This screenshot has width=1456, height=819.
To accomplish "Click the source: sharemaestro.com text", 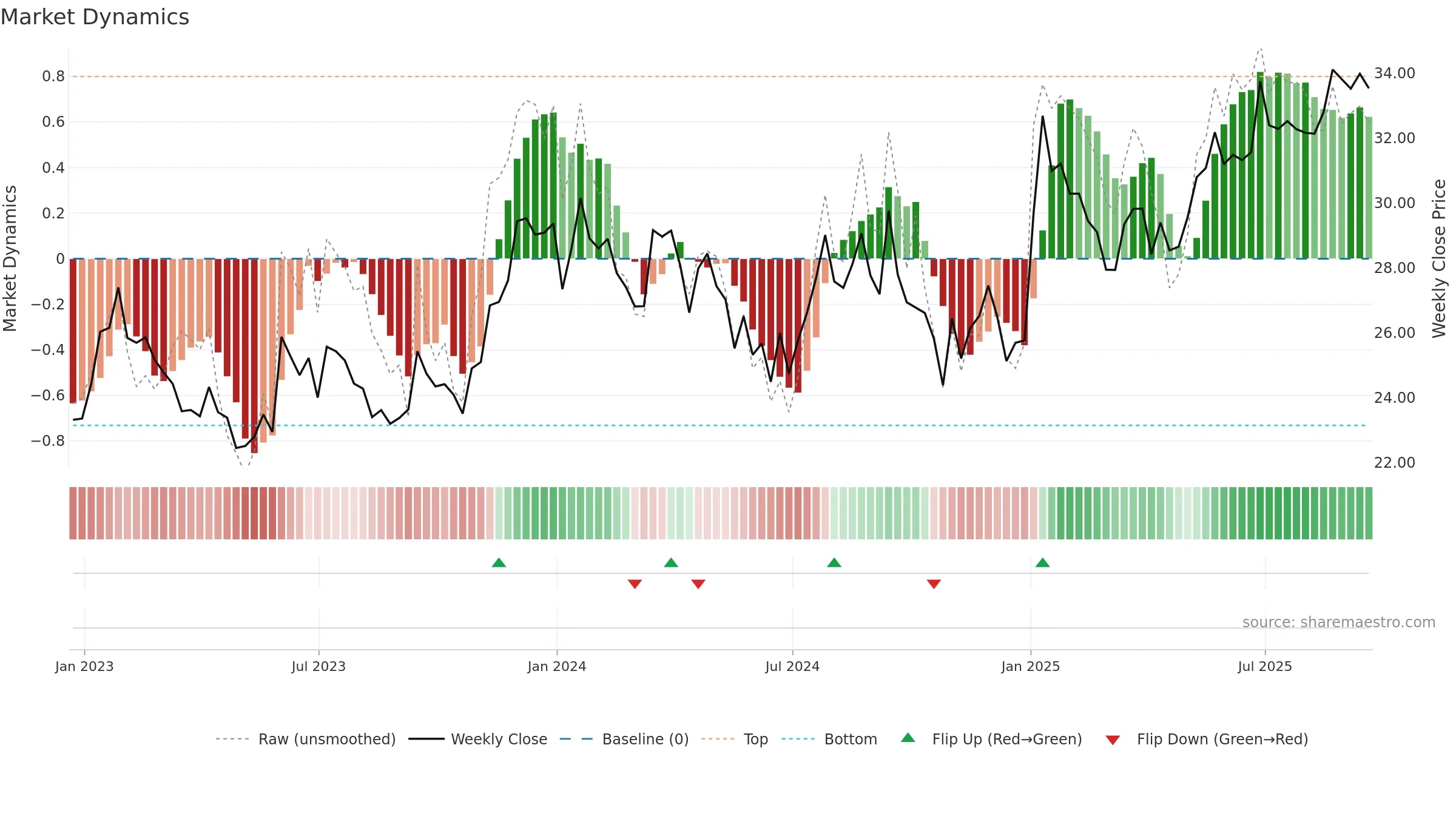I will point(1339,622).
